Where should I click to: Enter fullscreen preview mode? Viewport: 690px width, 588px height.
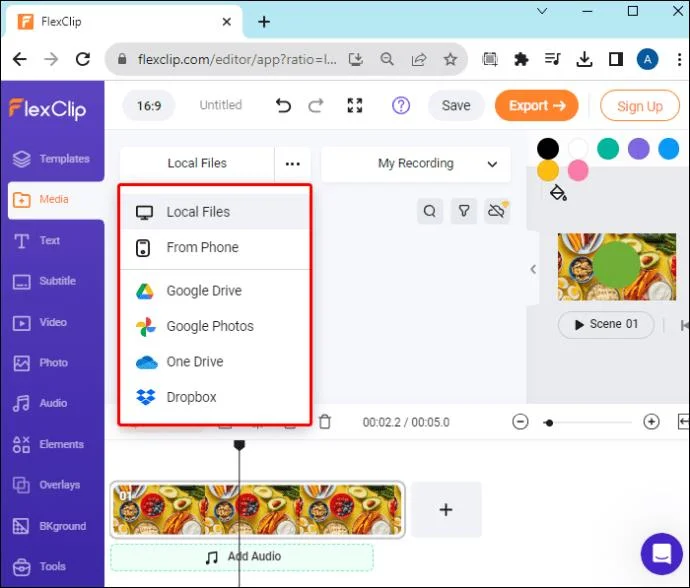click(x=355, y=106)
